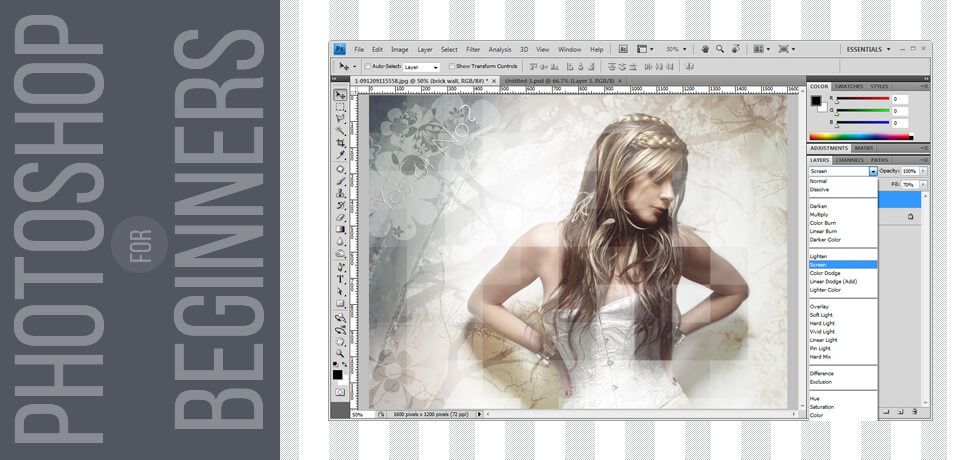Screen dimensions: 975x460
Task: Select the Dodge tool
Action: pyautogui.click(x=340, y=254)
